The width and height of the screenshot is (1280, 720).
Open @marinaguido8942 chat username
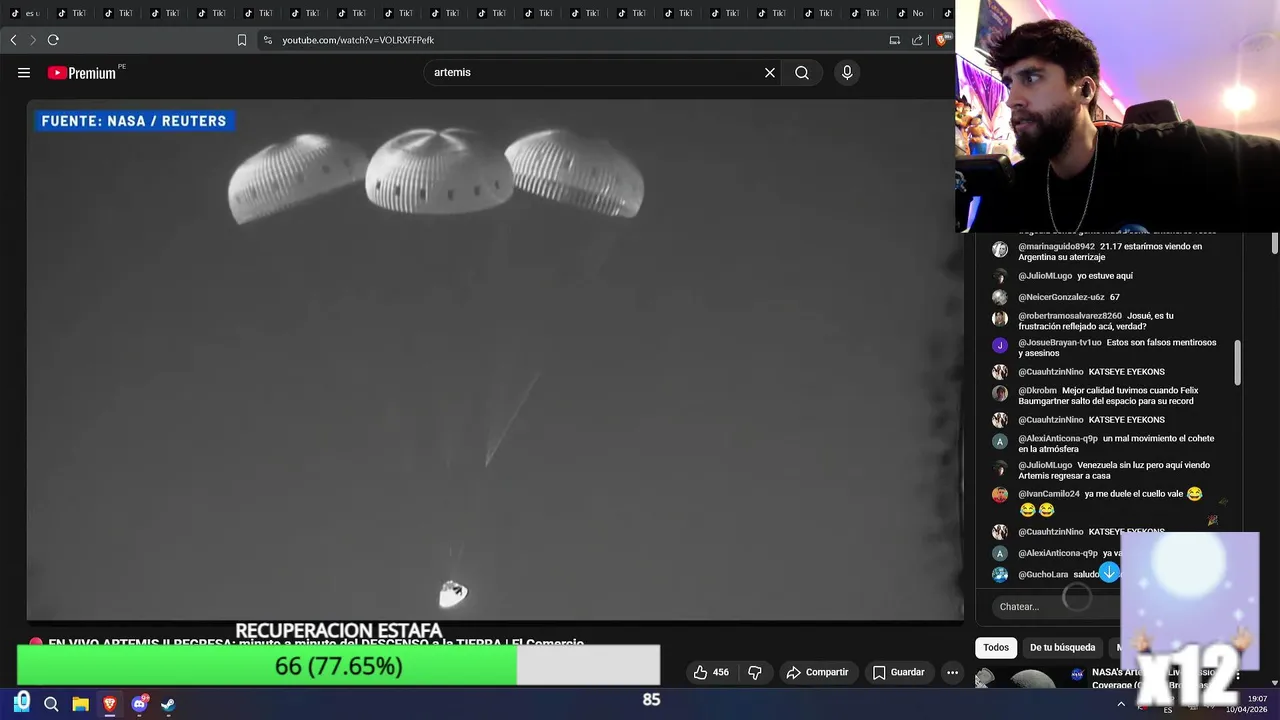point(1056,246)
